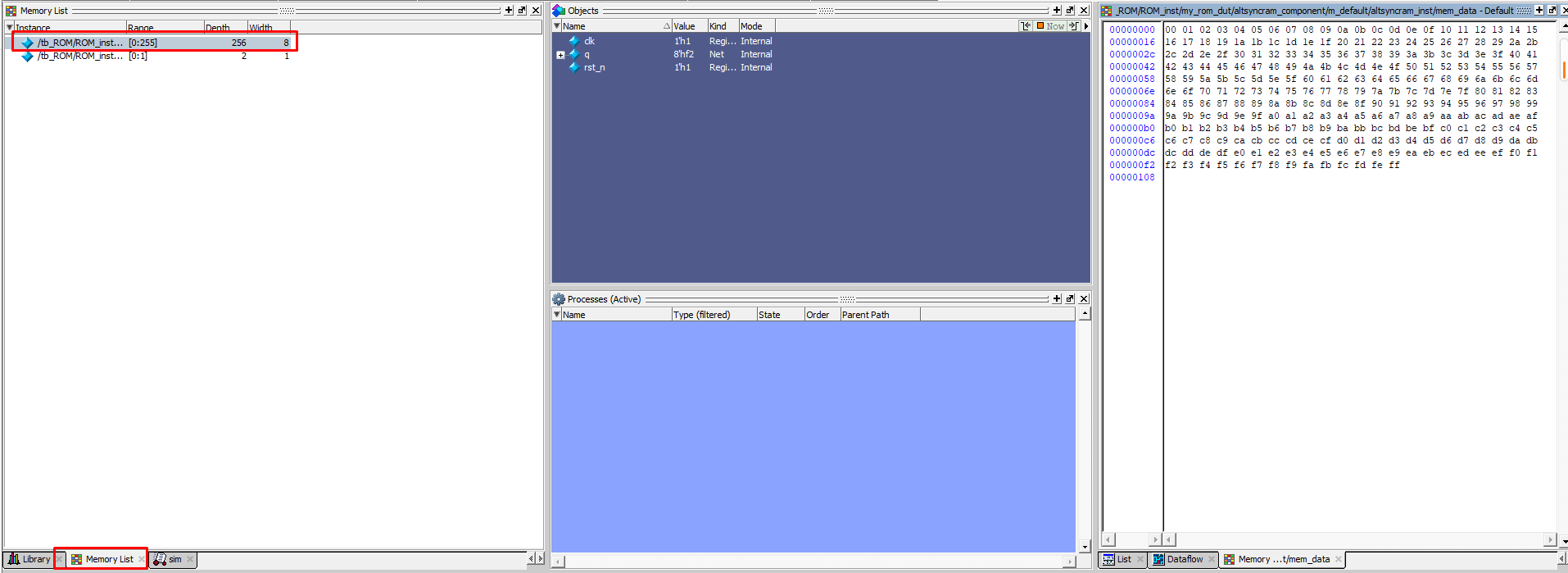Close the Processes pane
Viewport: 1568px width, 573px height.
click(1084, 299)
